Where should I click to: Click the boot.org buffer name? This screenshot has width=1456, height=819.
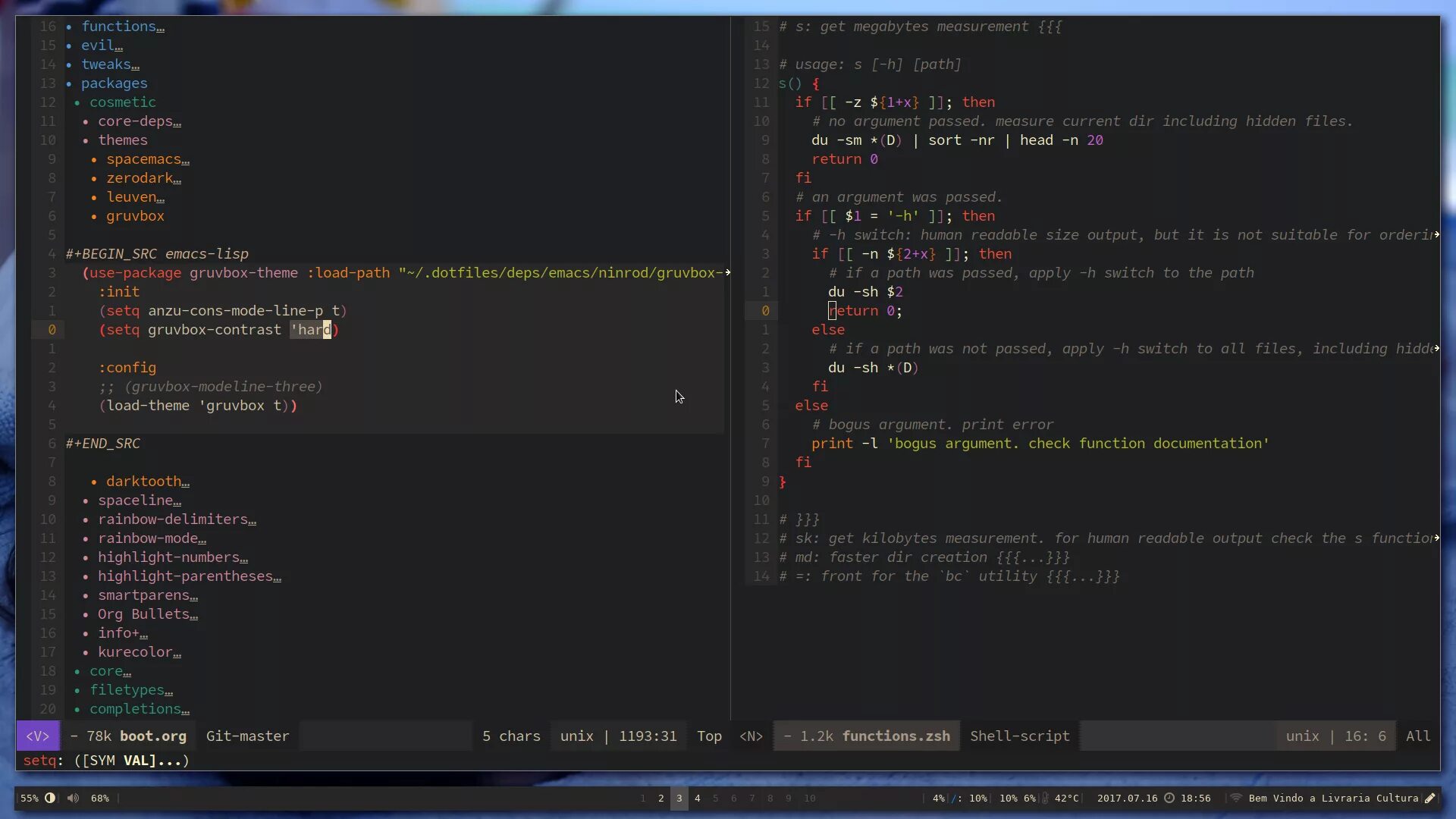coord(152,736)
